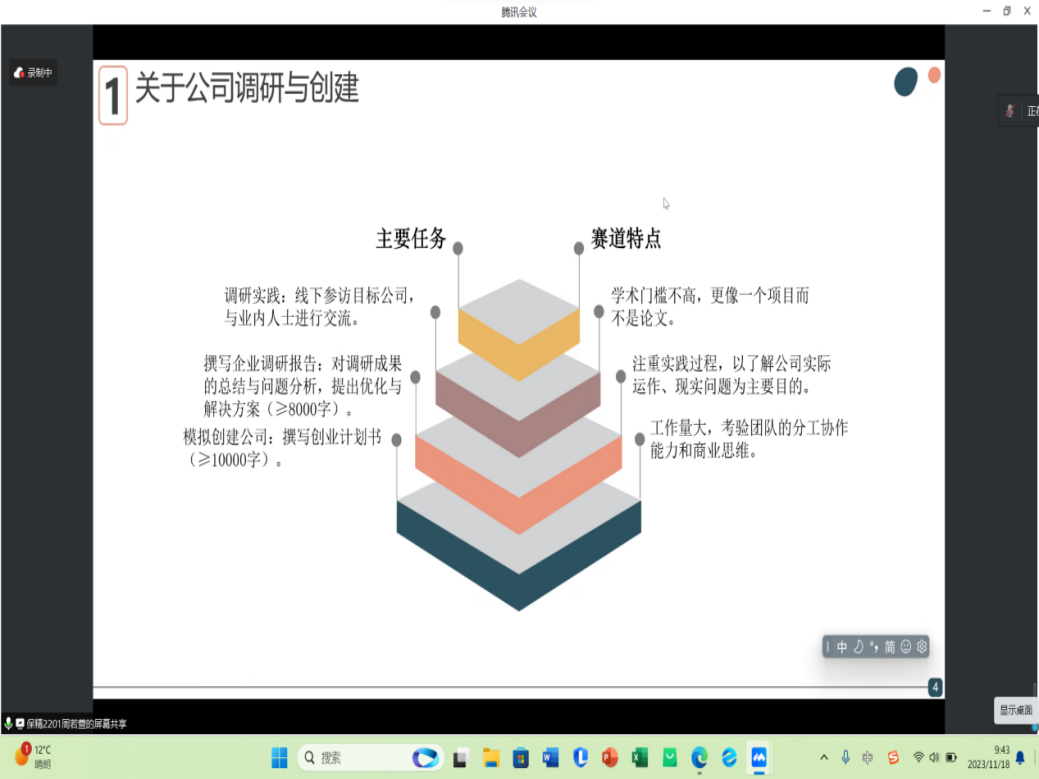
Task: Open Excel from the taskbar
Action: [x=640, y=757]
